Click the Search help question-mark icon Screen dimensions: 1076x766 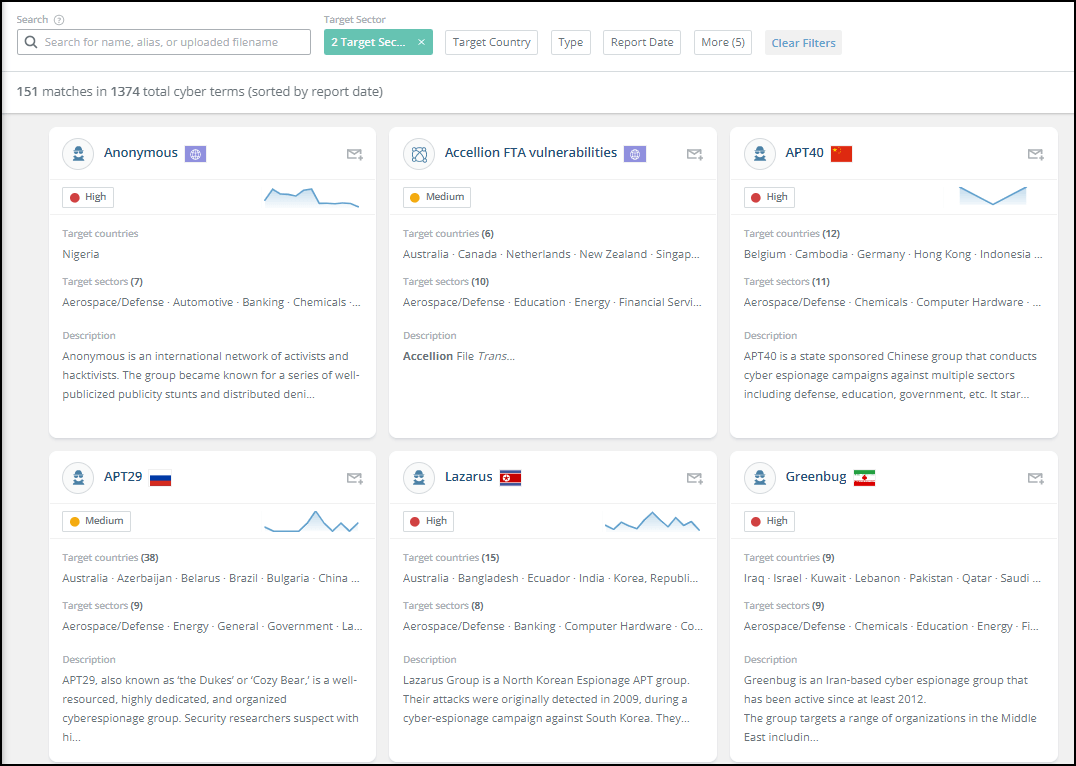point(59,20)
